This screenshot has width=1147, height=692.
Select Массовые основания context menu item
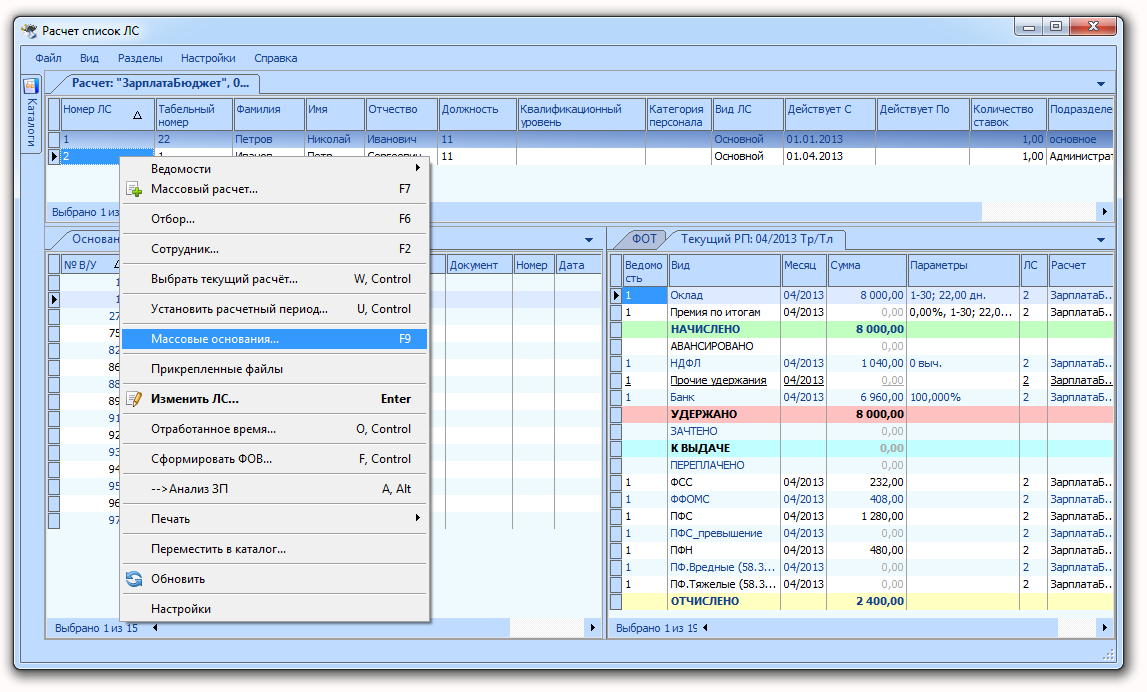tap(274, 339)
